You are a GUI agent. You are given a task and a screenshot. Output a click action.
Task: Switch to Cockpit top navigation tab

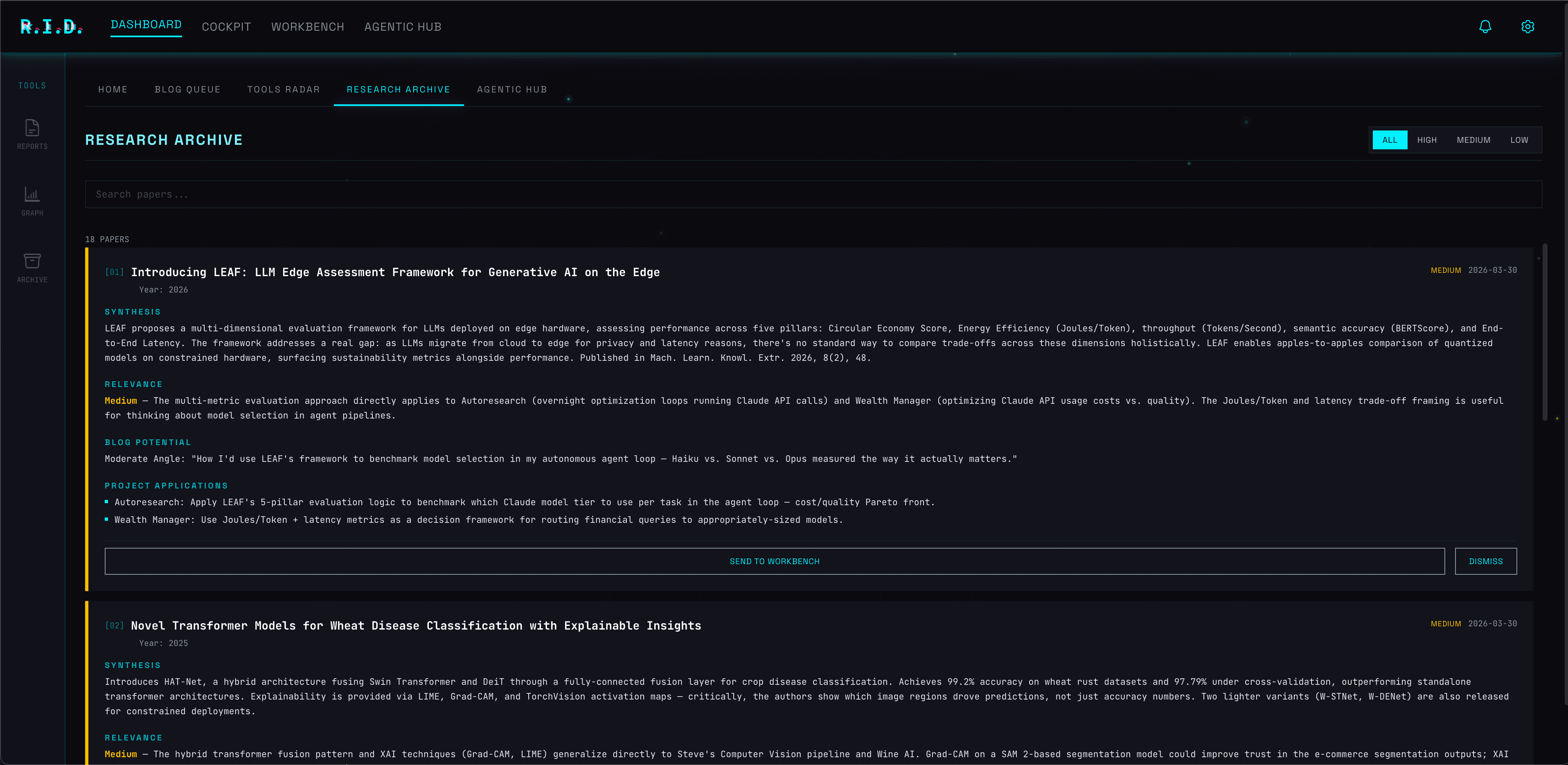click(x=226, y=27)
